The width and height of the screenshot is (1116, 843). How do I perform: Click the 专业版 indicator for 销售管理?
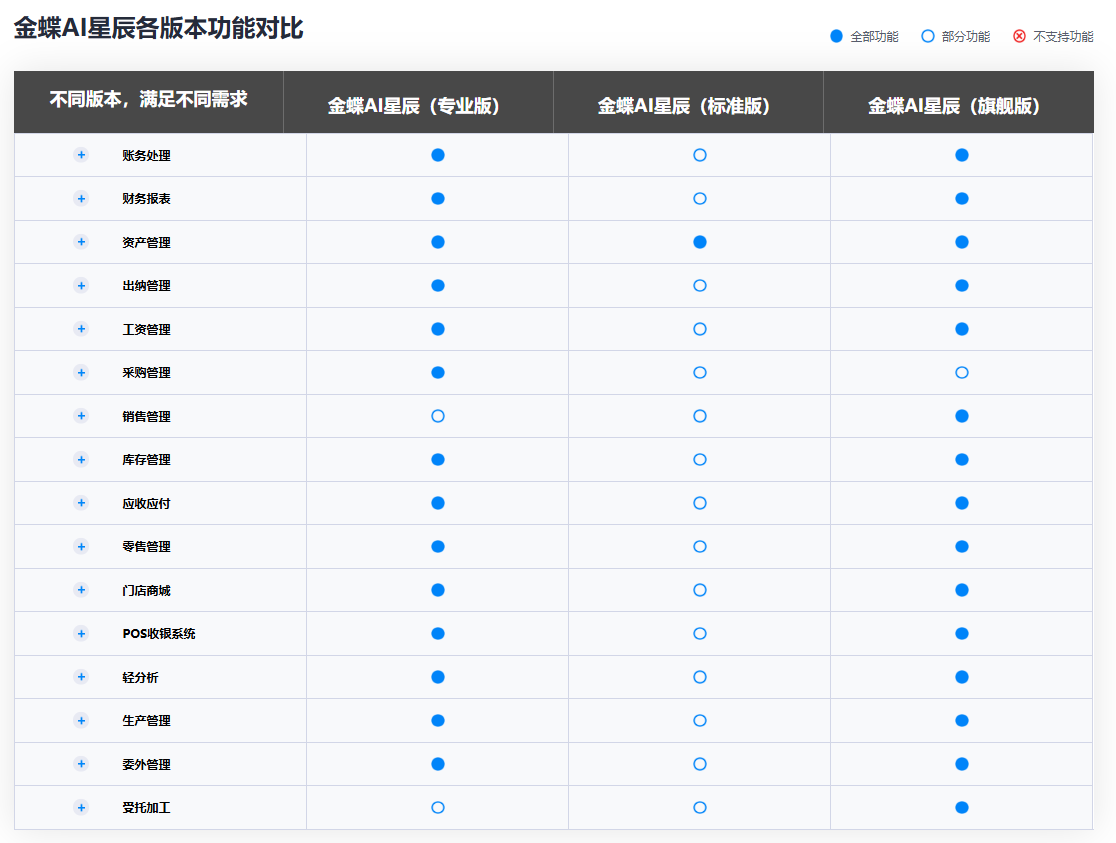click(x=438, y=416)
